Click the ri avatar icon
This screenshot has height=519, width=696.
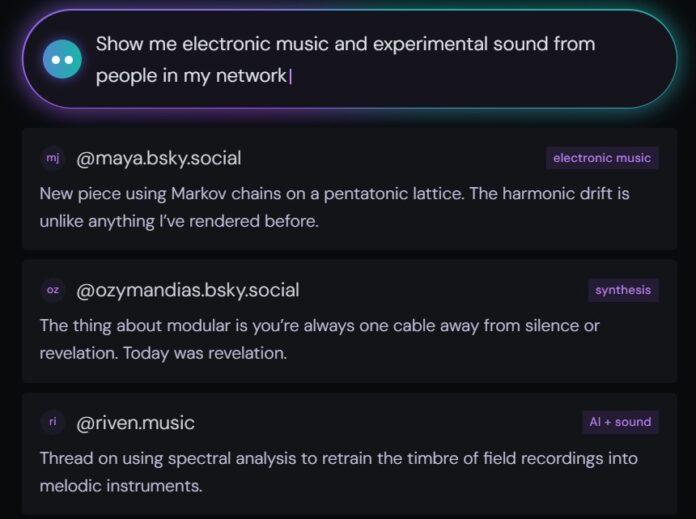pyautogui.click(x=53, y=422)
